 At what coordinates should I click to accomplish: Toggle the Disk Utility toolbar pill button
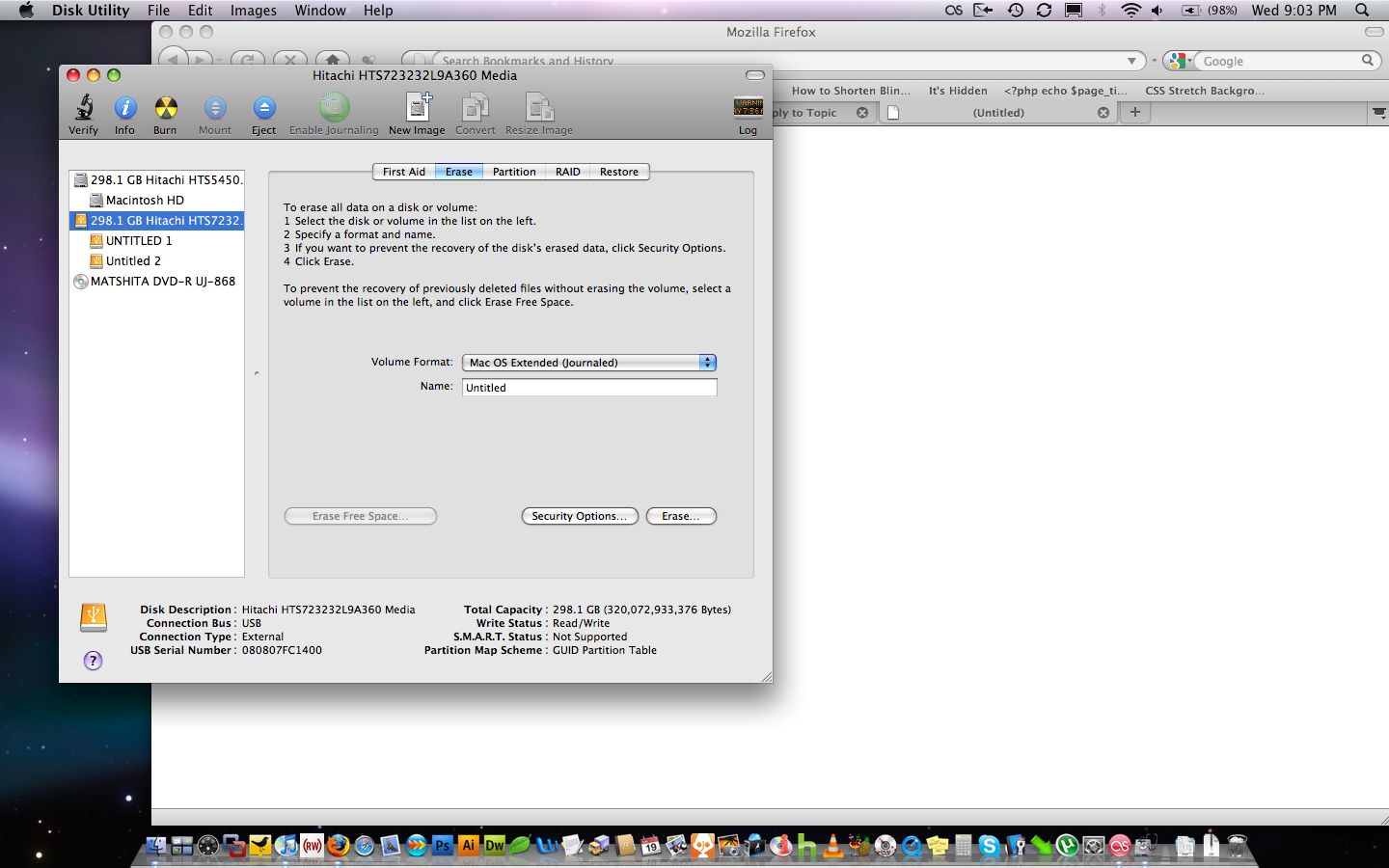point(755,75)
